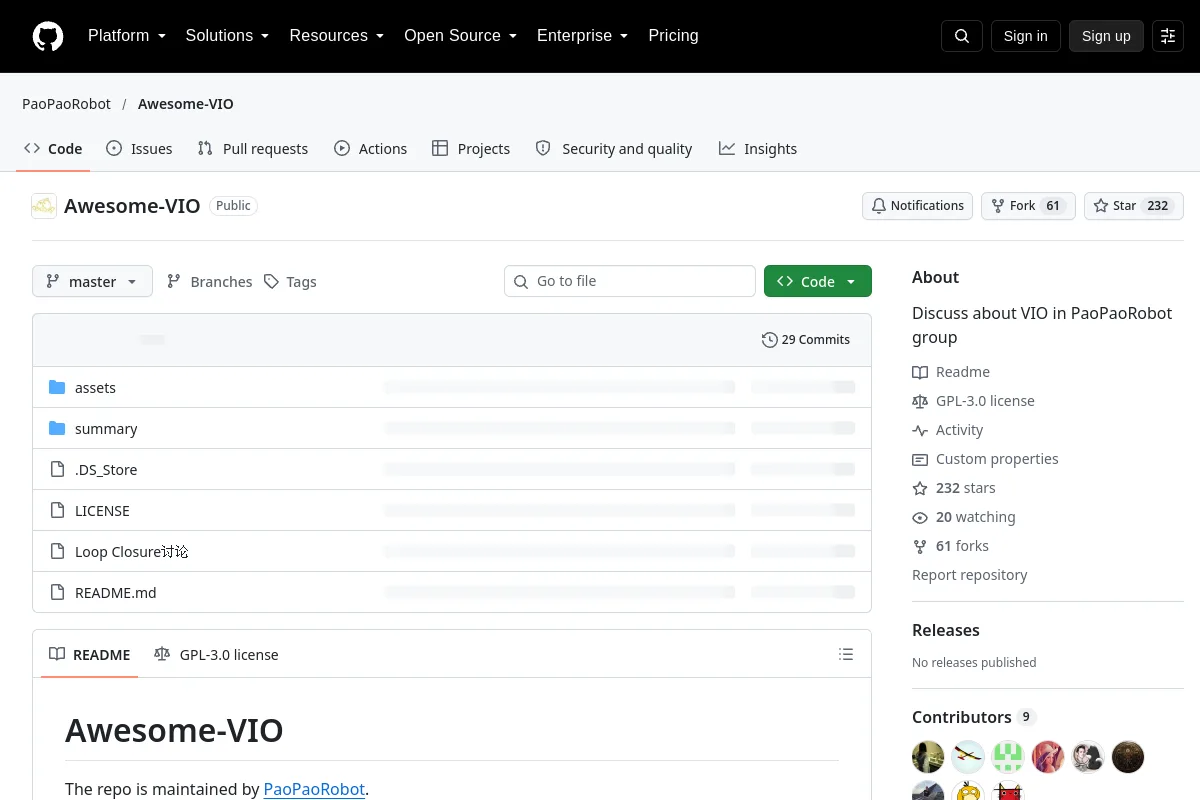1200x800 pixels.
Task: Open the GPL-3.0 license link in About
Action: [973, 401]
